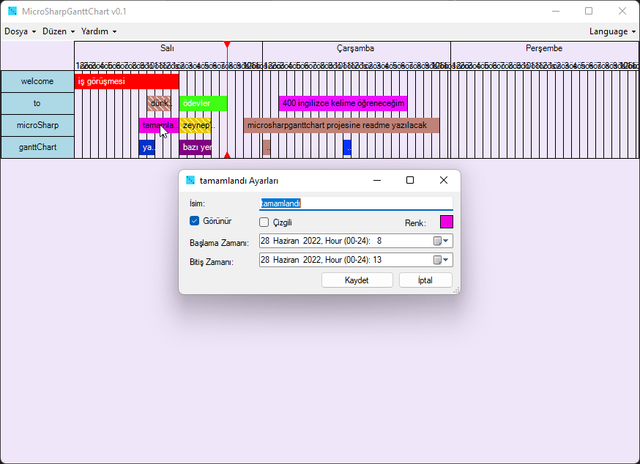Open the Language dropdown menu

coord(612,31)
